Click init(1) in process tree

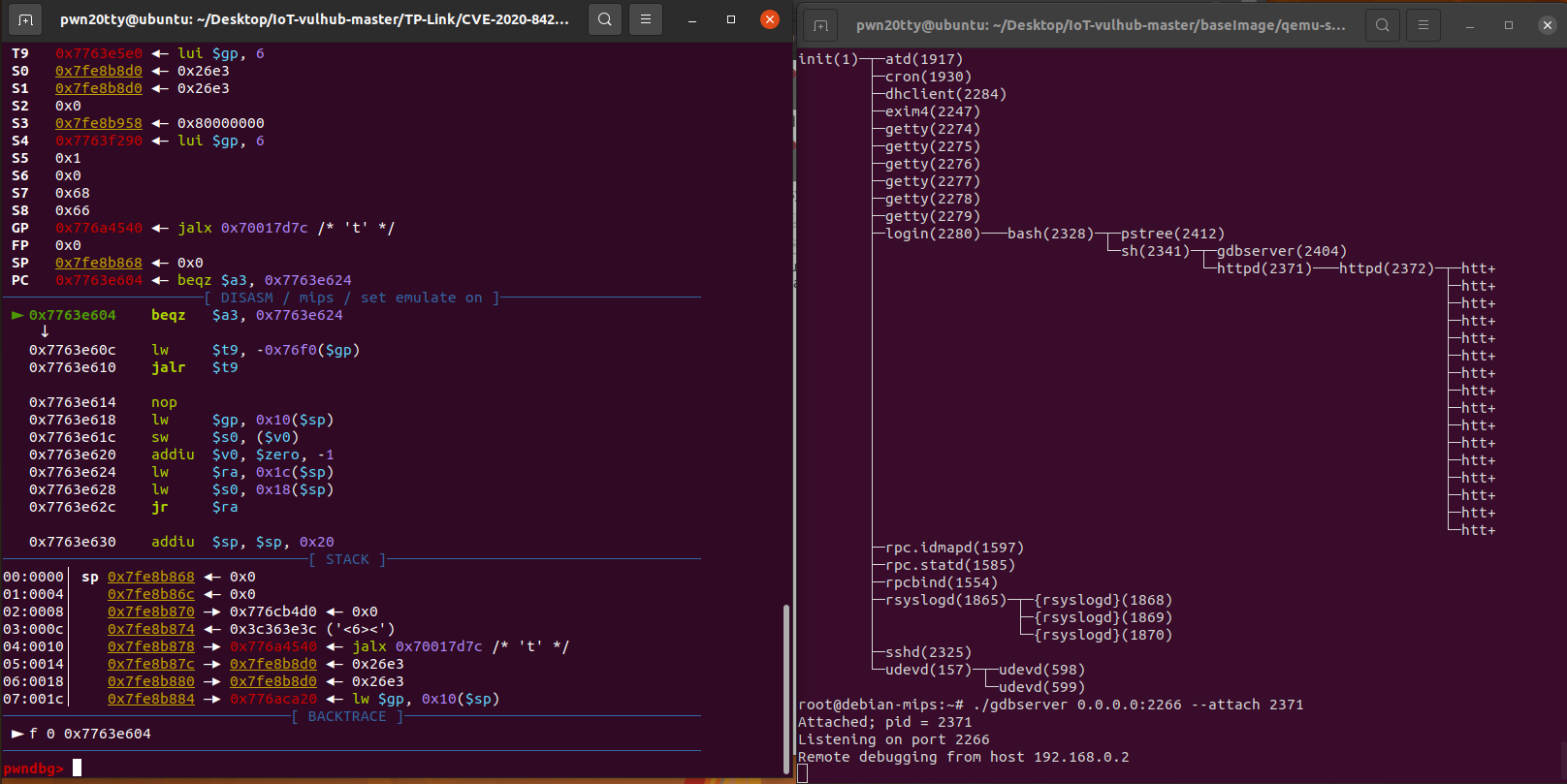coord(828,59)
